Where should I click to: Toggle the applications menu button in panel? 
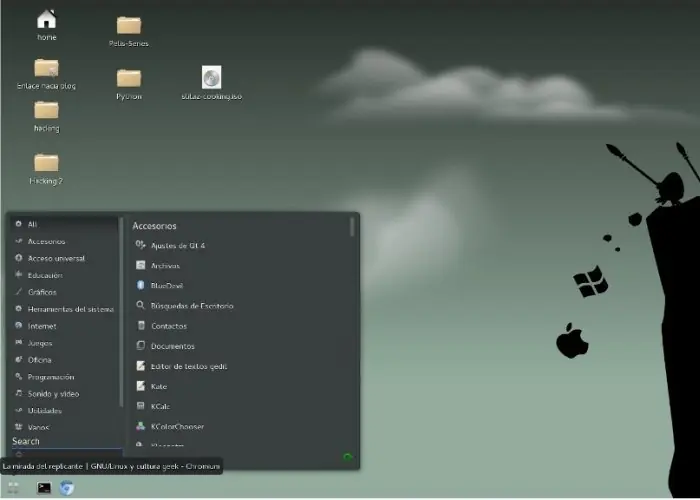click(x=13, y=488)
